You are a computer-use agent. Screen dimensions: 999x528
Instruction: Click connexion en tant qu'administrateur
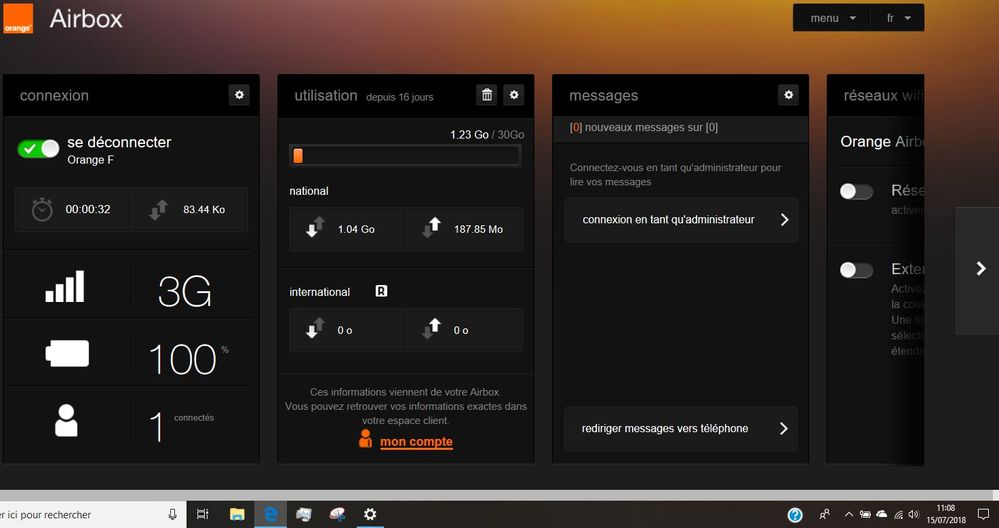[681, 220]
